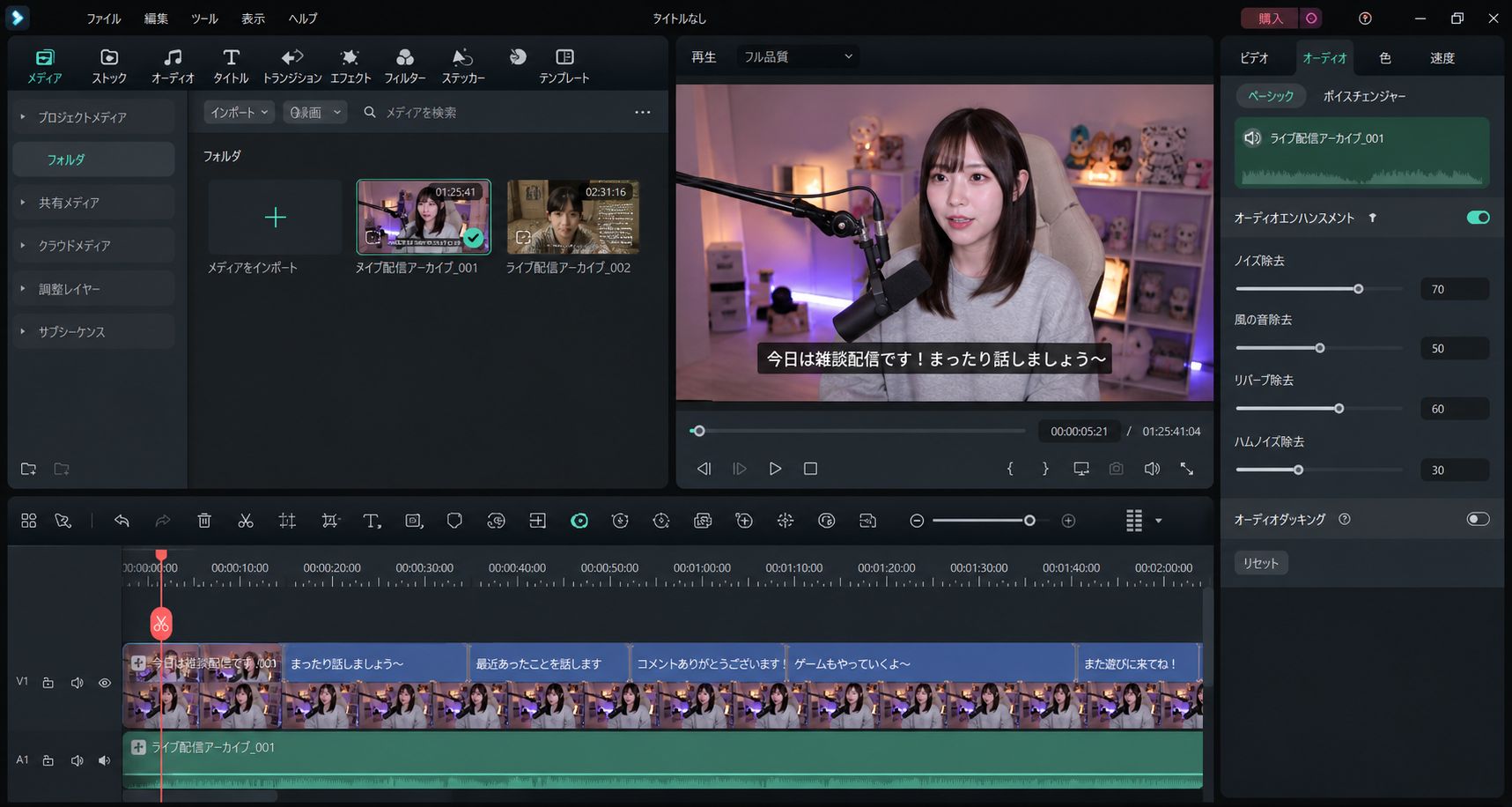1512x807 pixels.
Task: Open the フィルター filters library
Action: point(405,66)
